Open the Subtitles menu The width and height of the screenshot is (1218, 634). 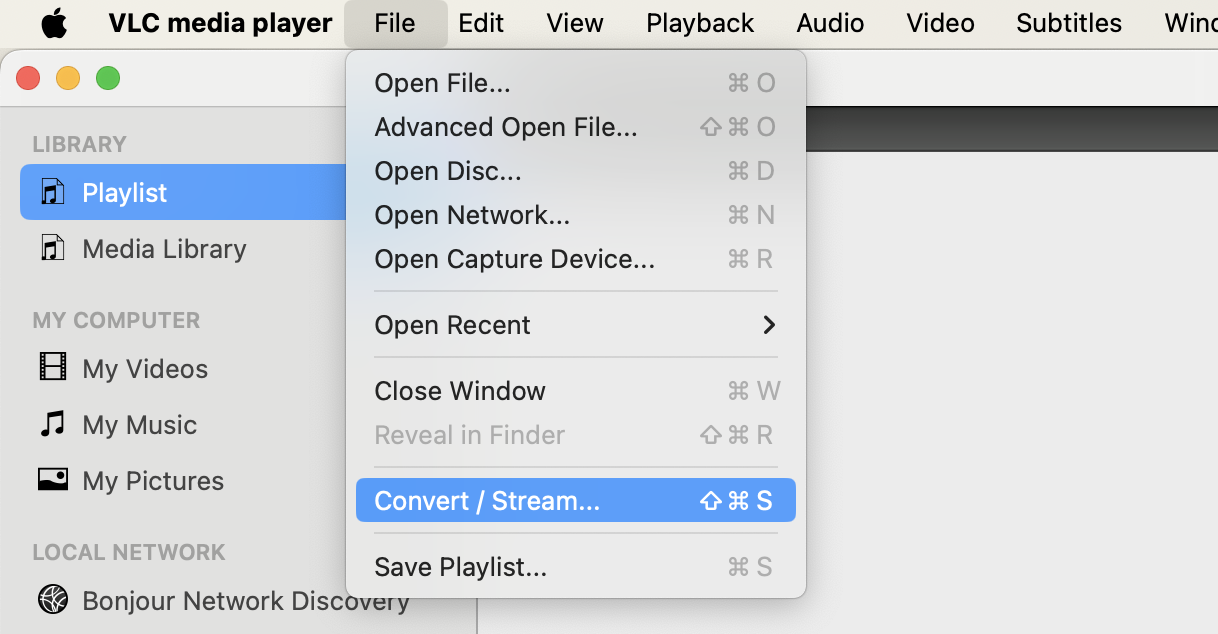click(x=1068, y=22)
